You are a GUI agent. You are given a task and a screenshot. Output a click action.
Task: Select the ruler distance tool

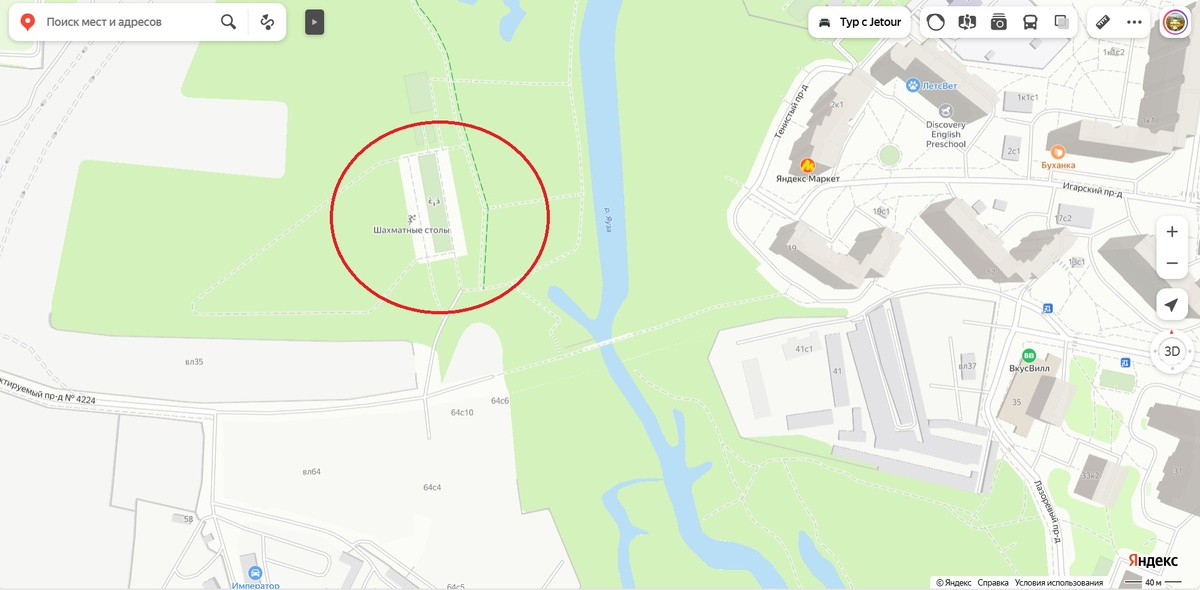click(1103, 21)
